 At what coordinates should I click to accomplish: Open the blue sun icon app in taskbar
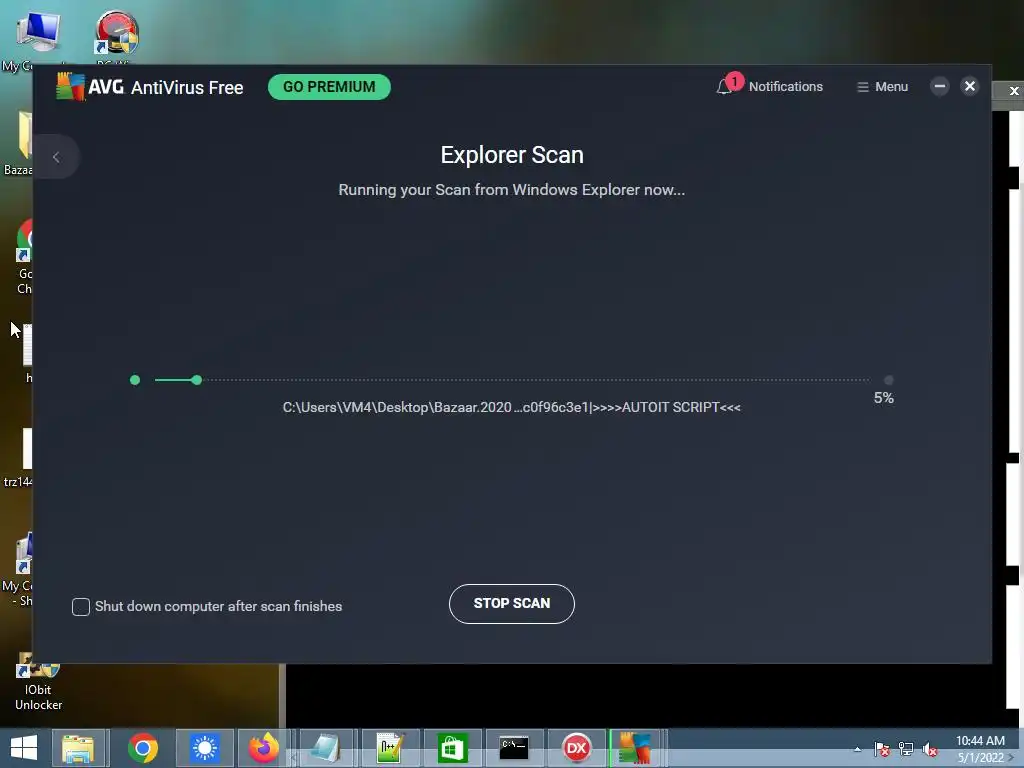coord(204,748)
